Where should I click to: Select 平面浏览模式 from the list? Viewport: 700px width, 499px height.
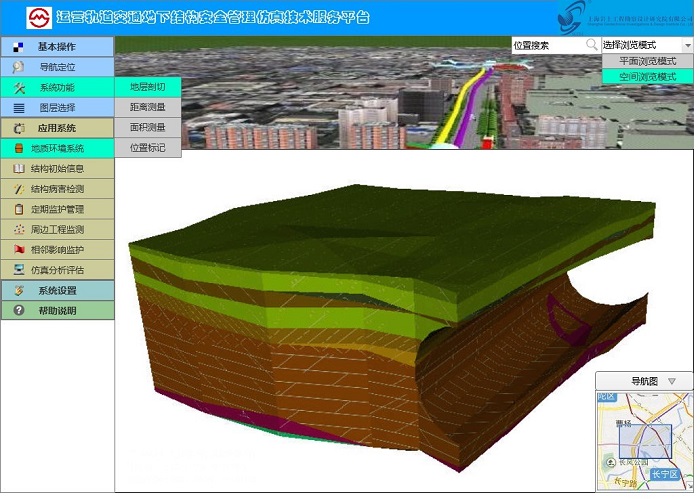(x=647, y=61)
